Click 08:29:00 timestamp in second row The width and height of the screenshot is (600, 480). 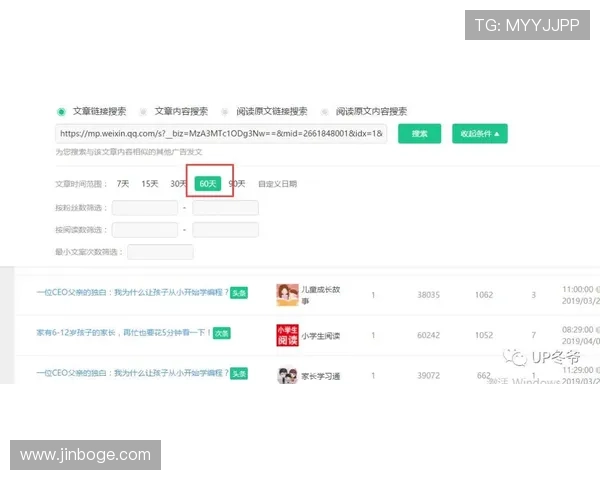pyautogui.click(x=578, y=330)
